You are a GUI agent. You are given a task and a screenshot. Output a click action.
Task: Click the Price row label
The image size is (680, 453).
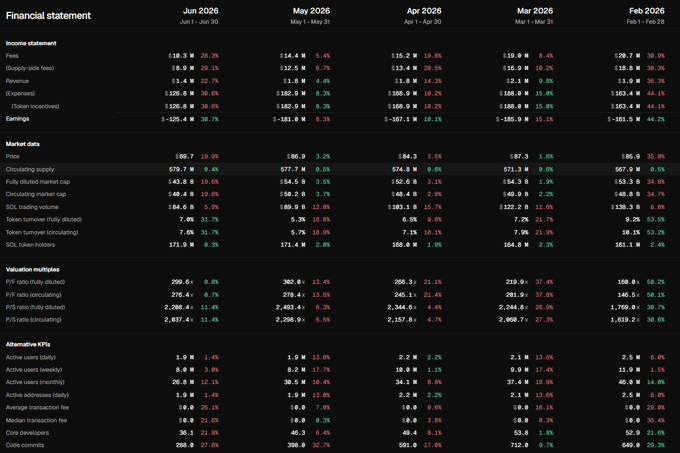pyautogui.click(x=13, y=156)
